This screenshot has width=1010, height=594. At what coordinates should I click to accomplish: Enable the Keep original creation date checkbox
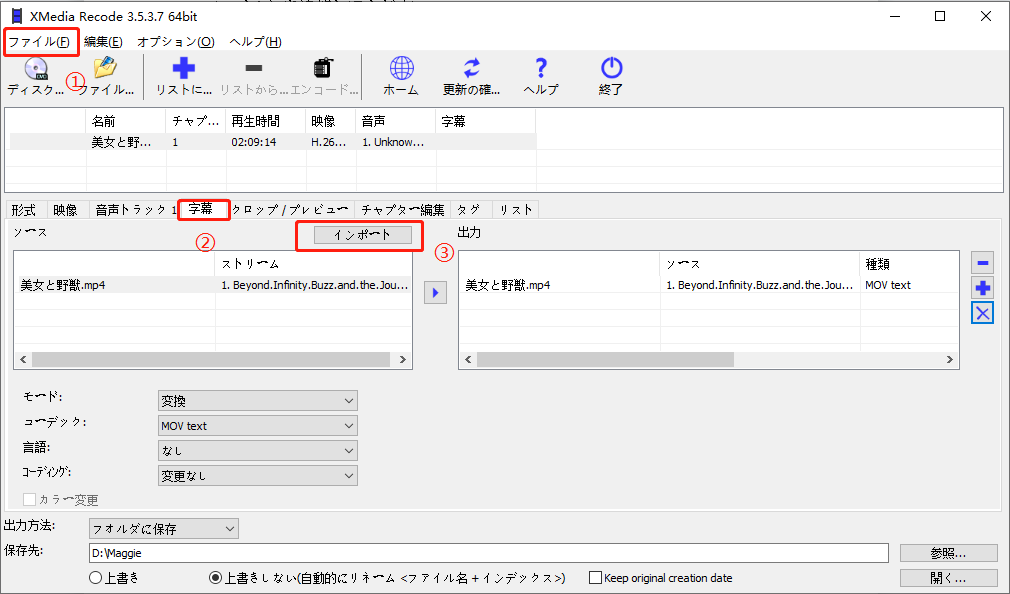[x=596, y=578]
